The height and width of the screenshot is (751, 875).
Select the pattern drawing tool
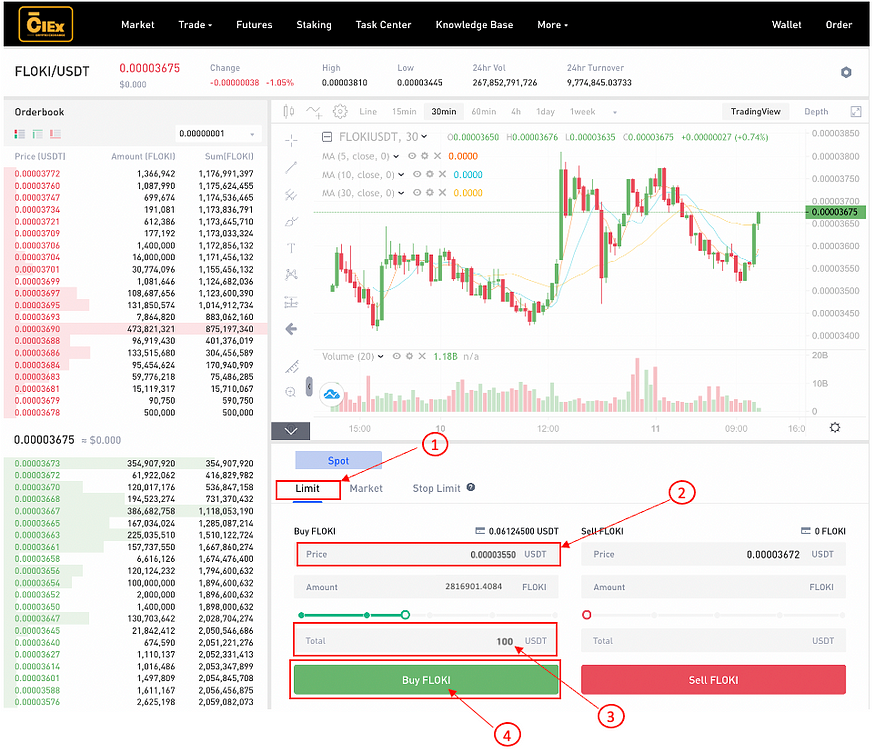click(x=291, y=275)
